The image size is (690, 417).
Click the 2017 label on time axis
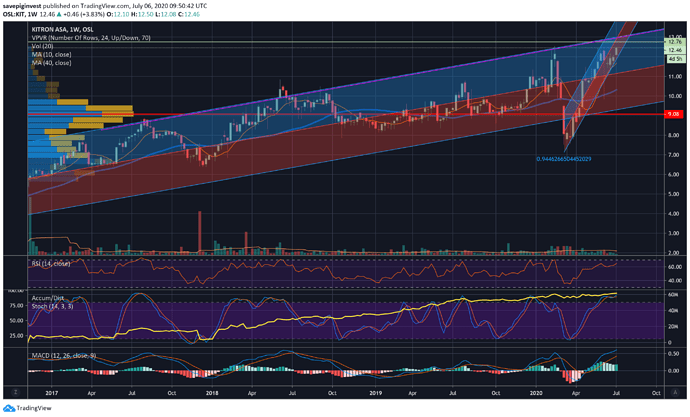[51, 393]
